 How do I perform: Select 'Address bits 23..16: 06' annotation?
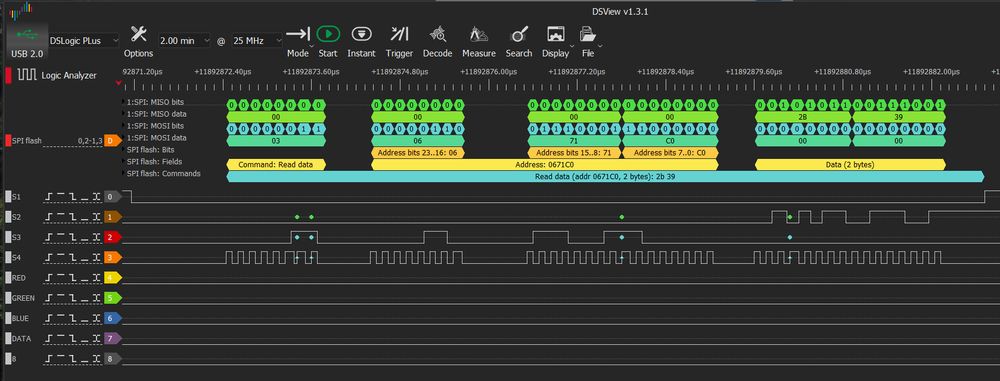click(418, 153)
